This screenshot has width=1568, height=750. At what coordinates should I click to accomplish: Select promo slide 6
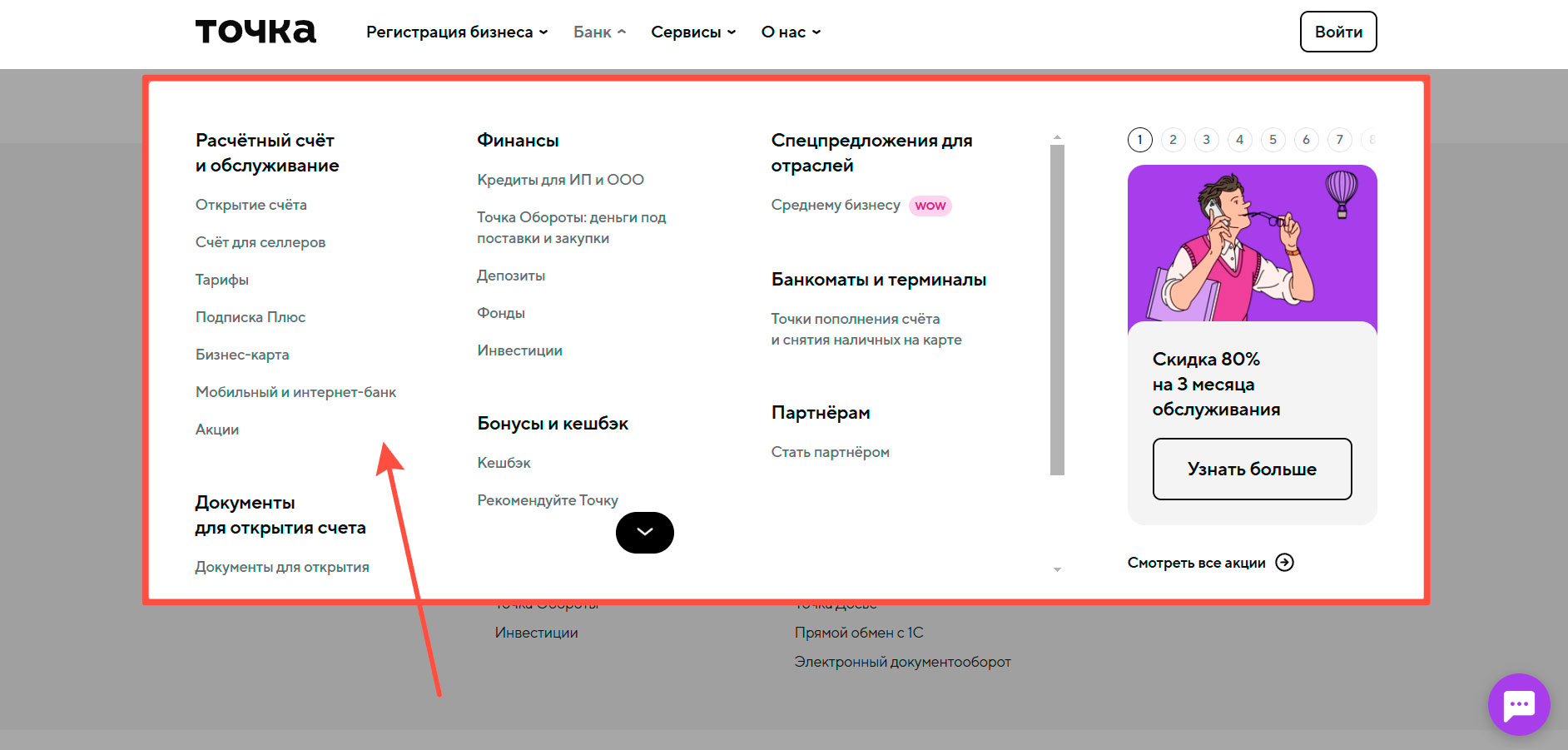(x=1307, y=140)
